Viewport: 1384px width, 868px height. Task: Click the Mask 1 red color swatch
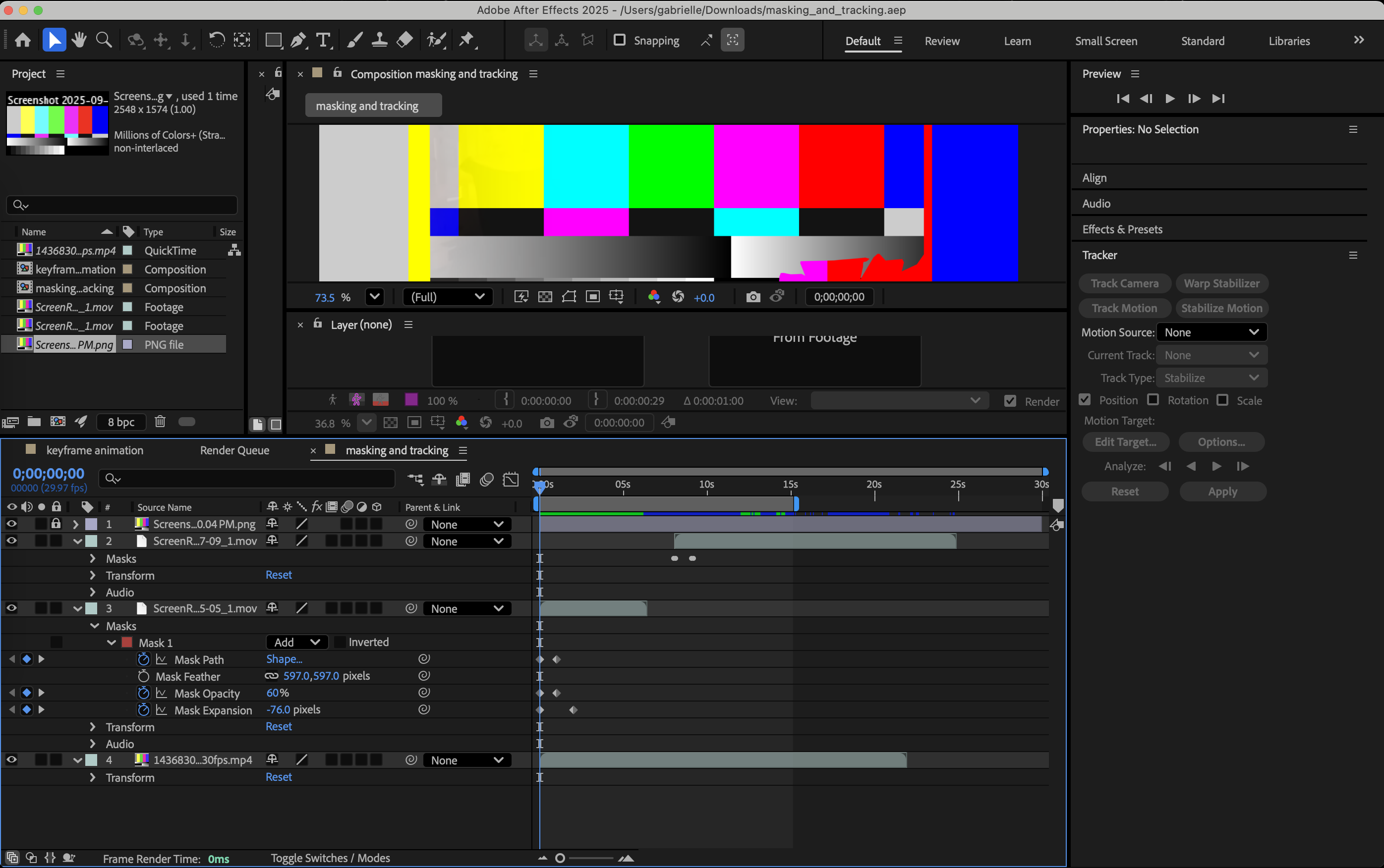click(127, 643)
